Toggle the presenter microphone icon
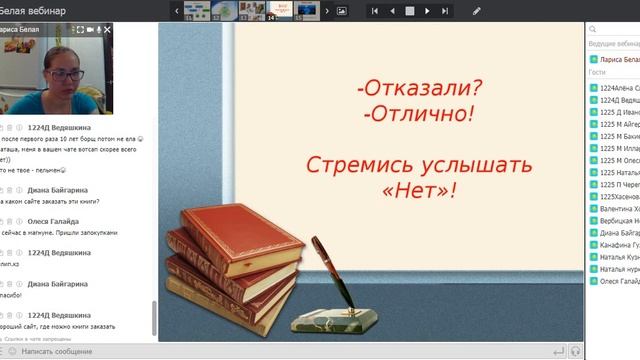 tap(99, 29)
